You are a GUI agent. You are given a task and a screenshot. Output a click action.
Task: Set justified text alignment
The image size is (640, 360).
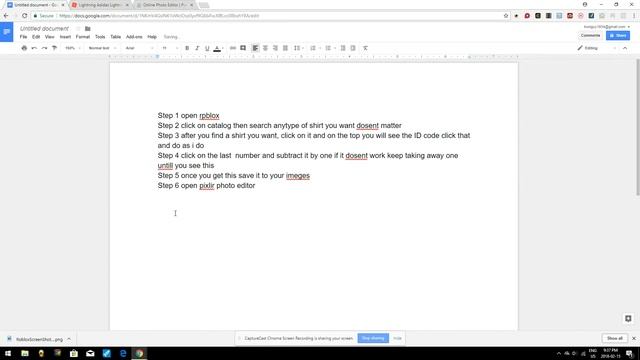point(285,48)
